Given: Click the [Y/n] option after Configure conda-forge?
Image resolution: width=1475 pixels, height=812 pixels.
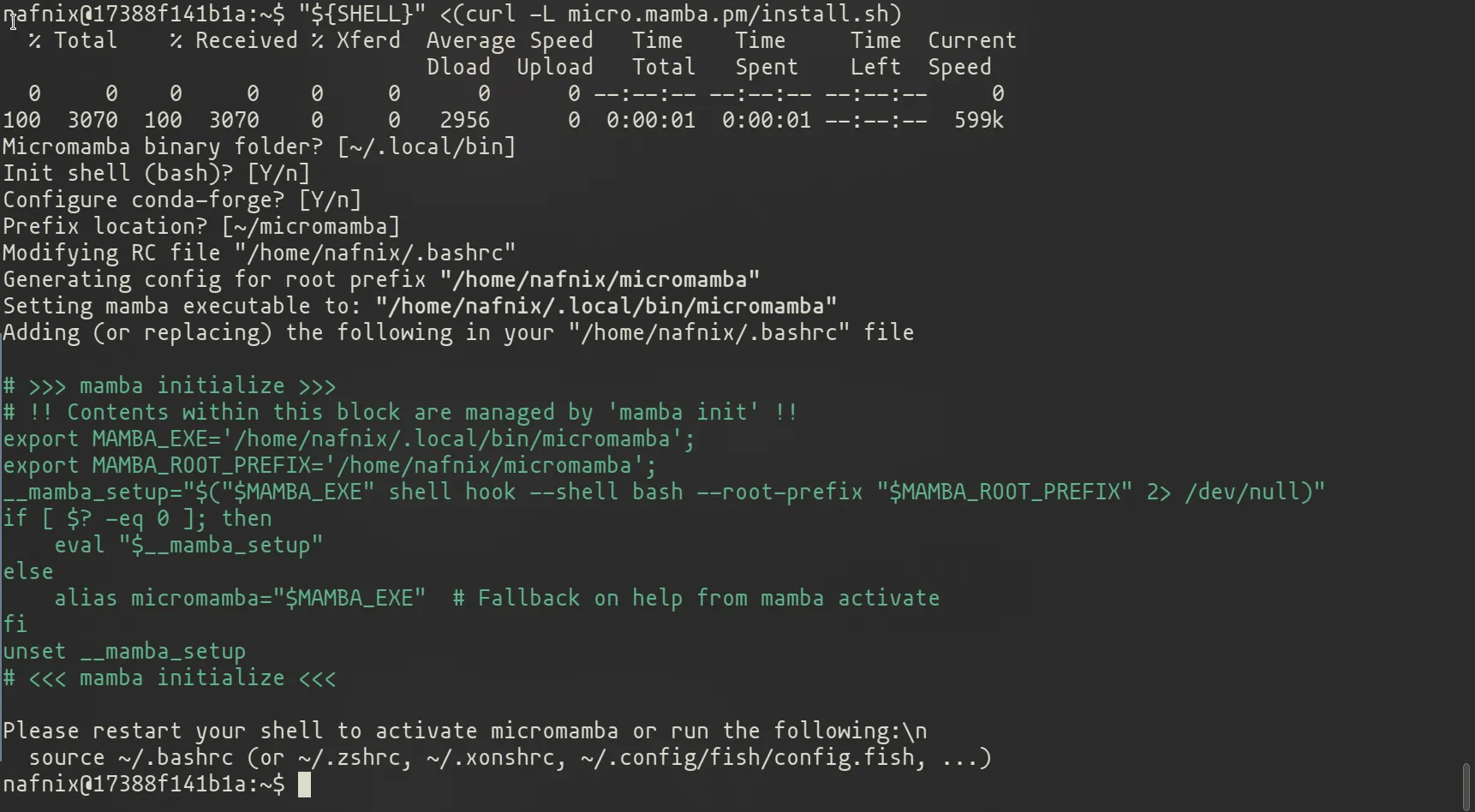Looking at the screenshot, I should tap(330, 200).
